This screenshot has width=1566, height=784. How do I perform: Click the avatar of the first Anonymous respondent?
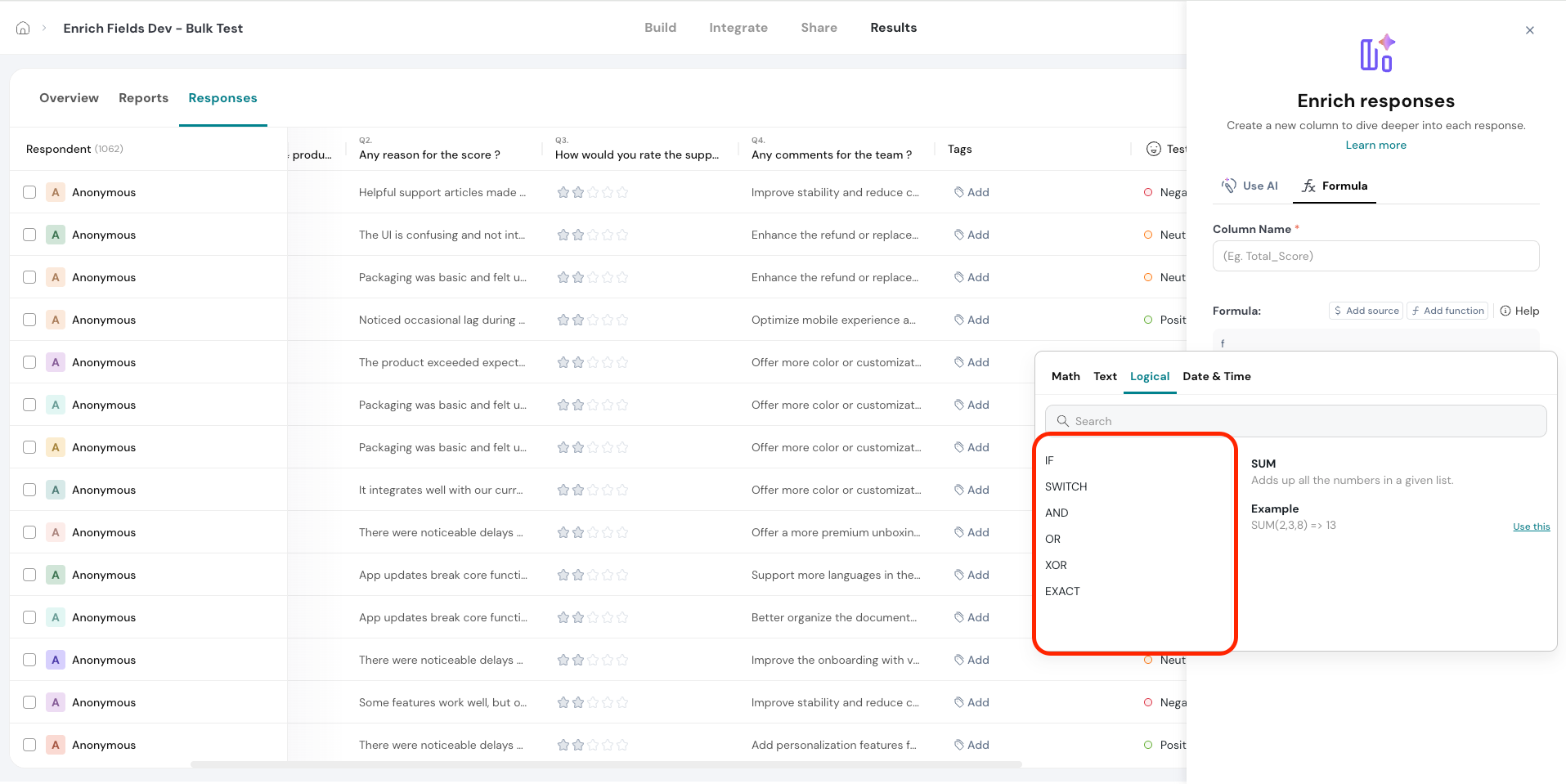click(x=56, y=192)
